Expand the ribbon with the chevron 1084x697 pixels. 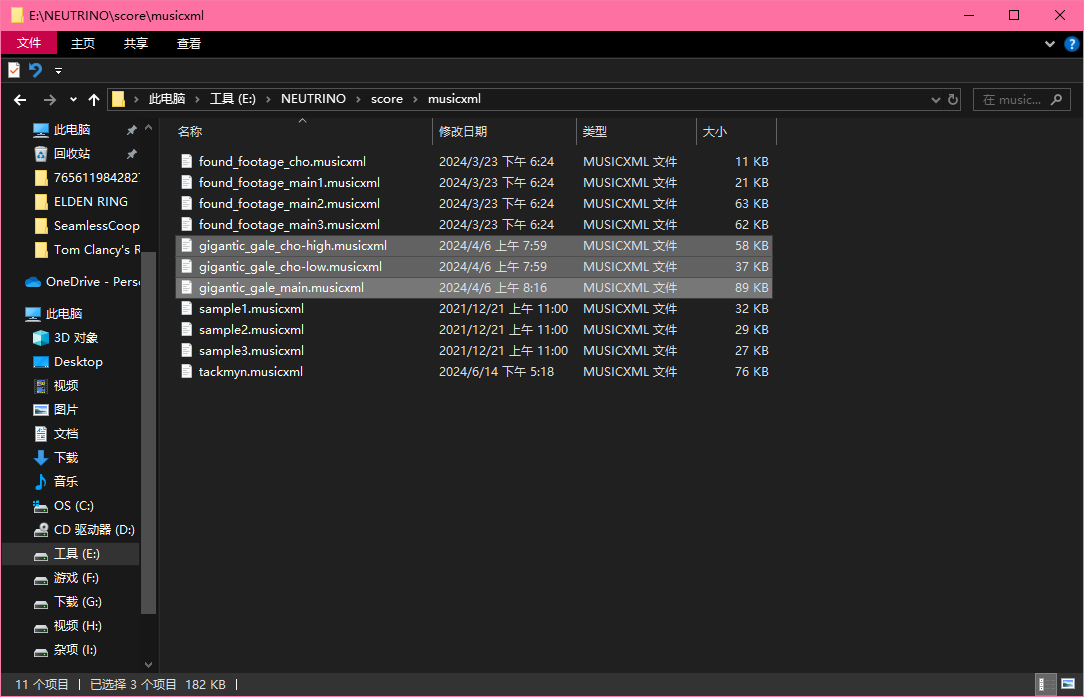pos(1050,44)
